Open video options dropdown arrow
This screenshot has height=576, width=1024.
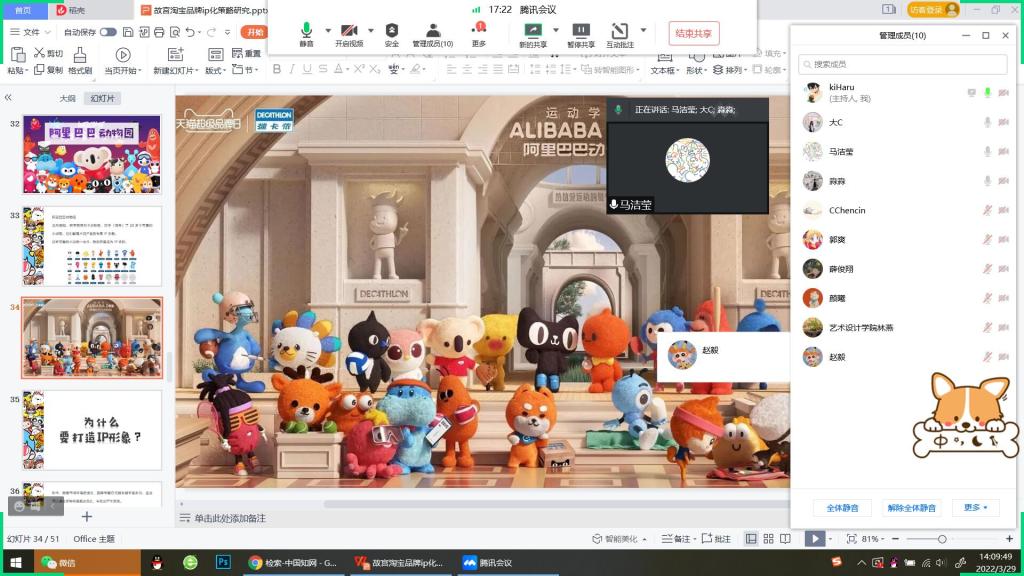(x=371, y=30)
